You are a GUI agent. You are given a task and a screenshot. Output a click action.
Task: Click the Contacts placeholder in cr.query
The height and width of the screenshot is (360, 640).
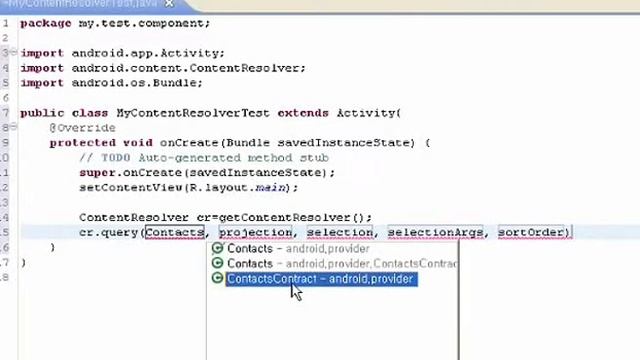[175, 232]
